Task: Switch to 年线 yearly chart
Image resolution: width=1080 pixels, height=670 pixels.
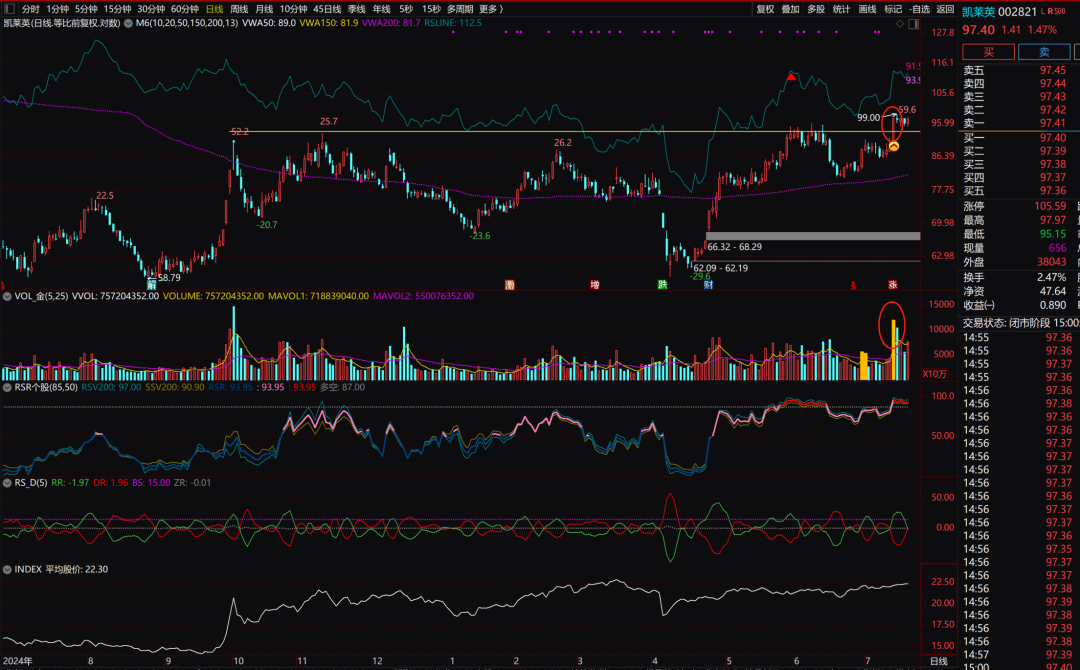Action: (382, 9)
